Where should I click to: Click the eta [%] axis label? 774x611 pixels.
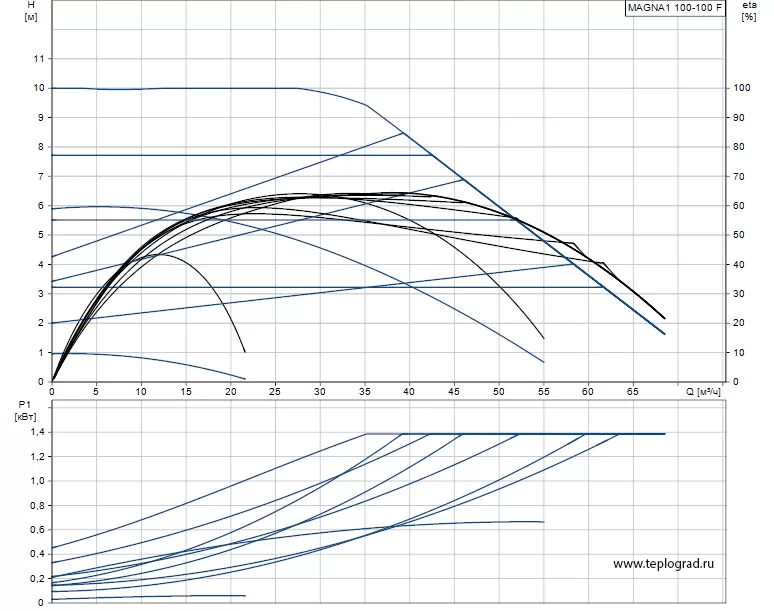tap(749, 11)
